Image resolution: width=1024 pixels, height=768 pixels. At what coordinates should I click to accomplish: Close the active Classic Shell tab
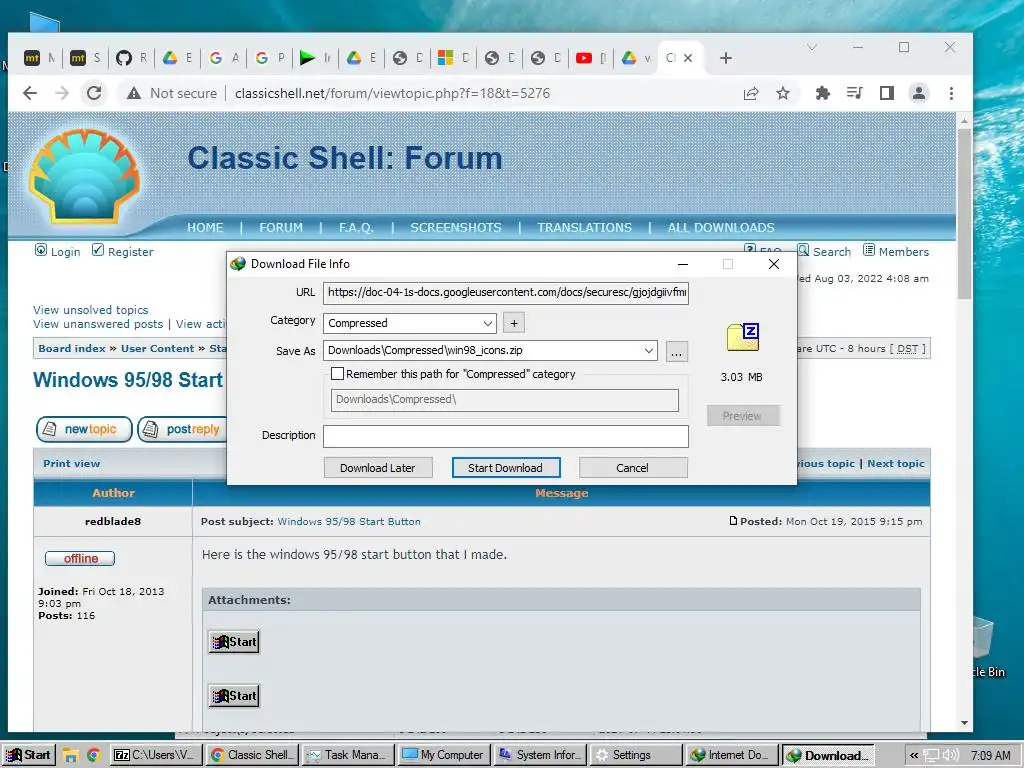pyautogui.click(x=688, y=58)
